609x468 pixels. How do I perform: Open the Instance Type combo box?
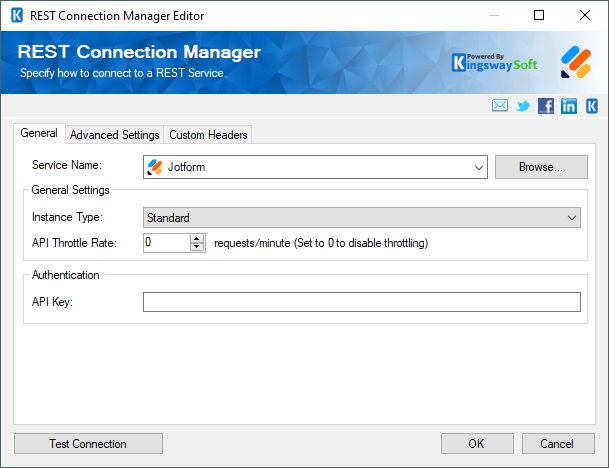point(362,217)
